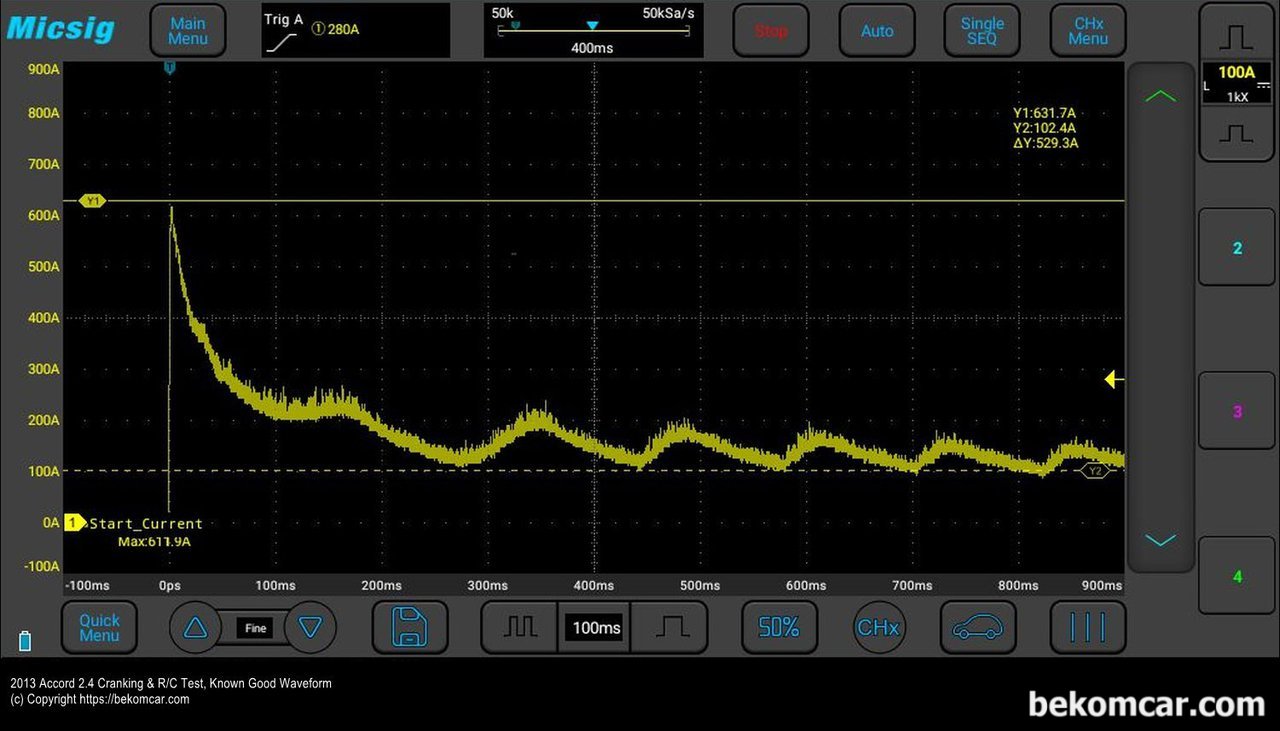Select the trigger position T marker
Image resolution: width=1280 pixels, height=731 pixels.
[169, 67]
